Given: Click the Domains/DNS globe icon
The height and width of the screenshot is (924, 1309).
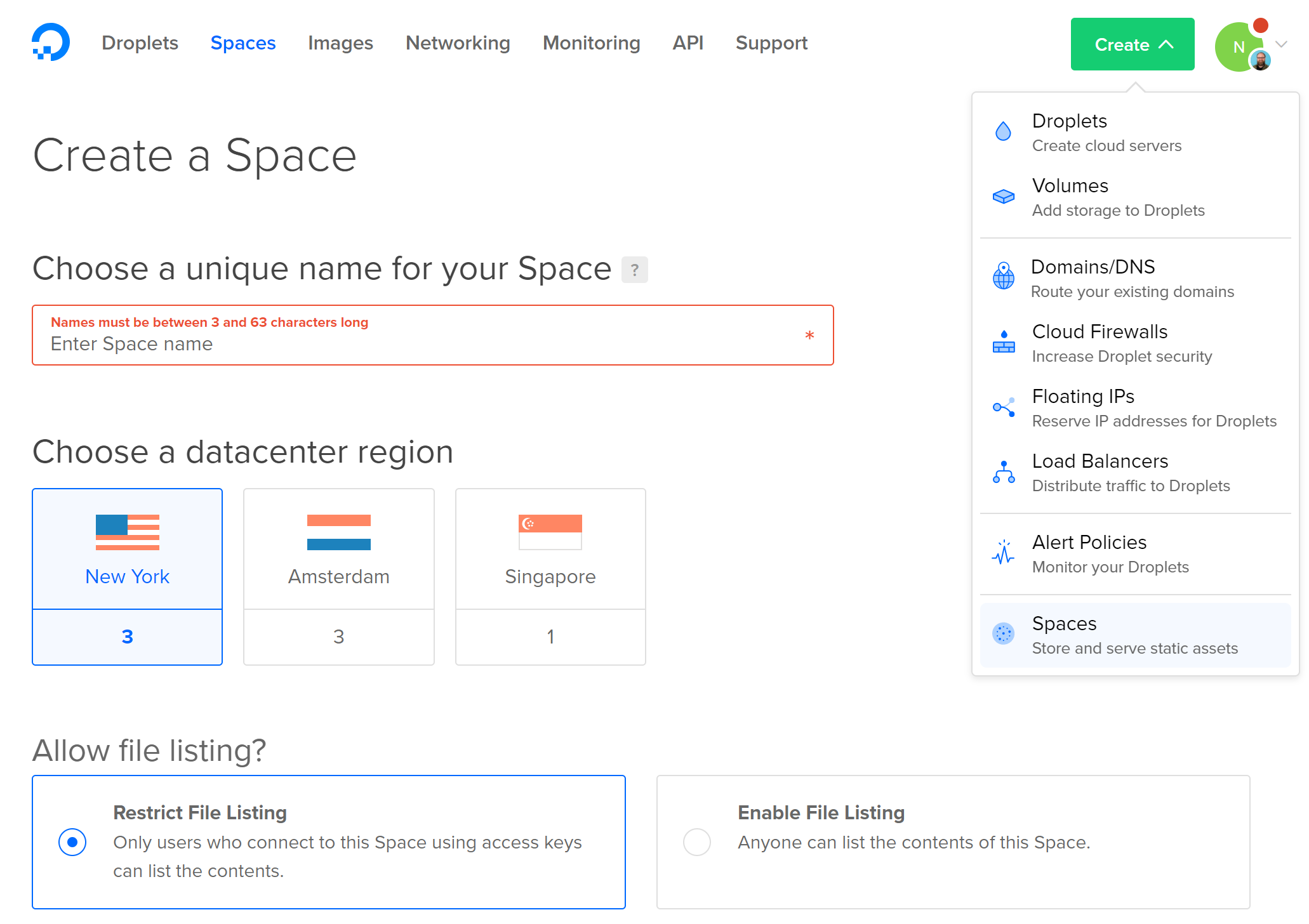Looking at the screenshot, I should point(1004,276).
